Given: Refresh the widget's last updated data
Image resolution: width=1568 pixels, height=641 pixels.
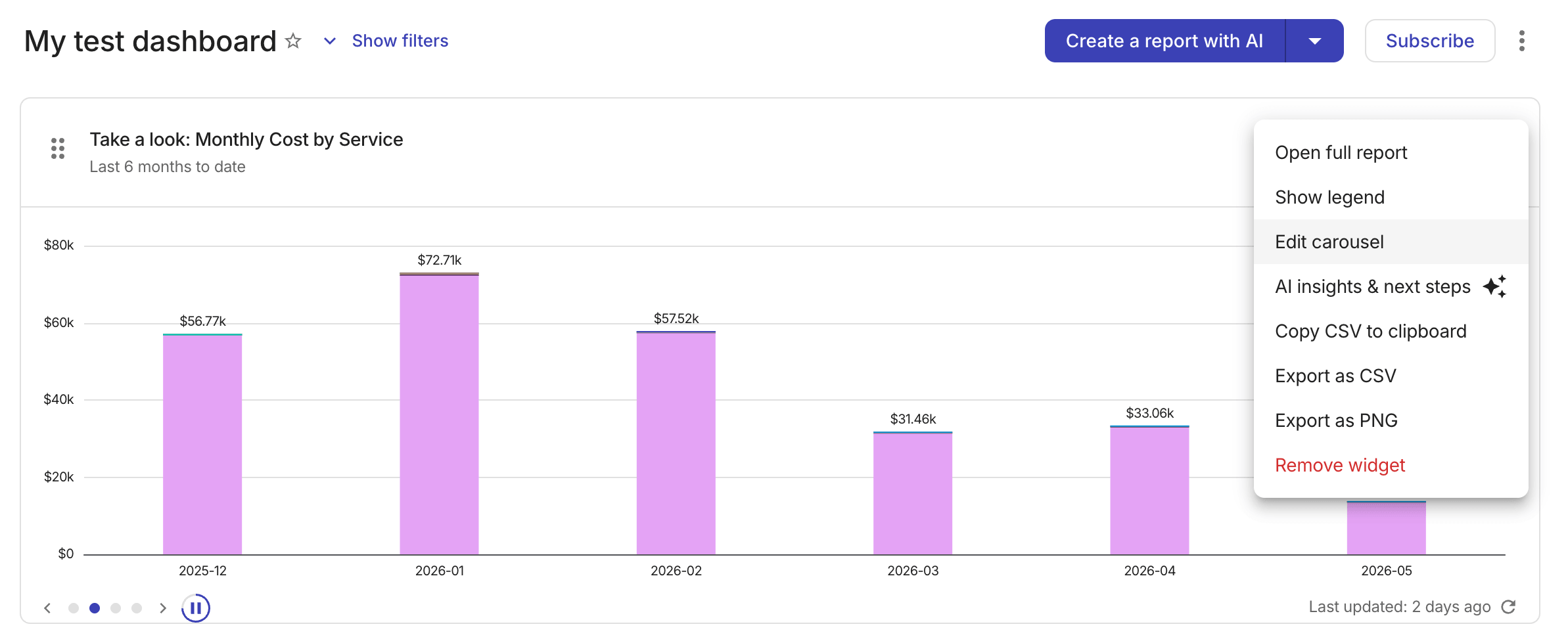Looking at the screenshot, I should (x=1508, y=607).
